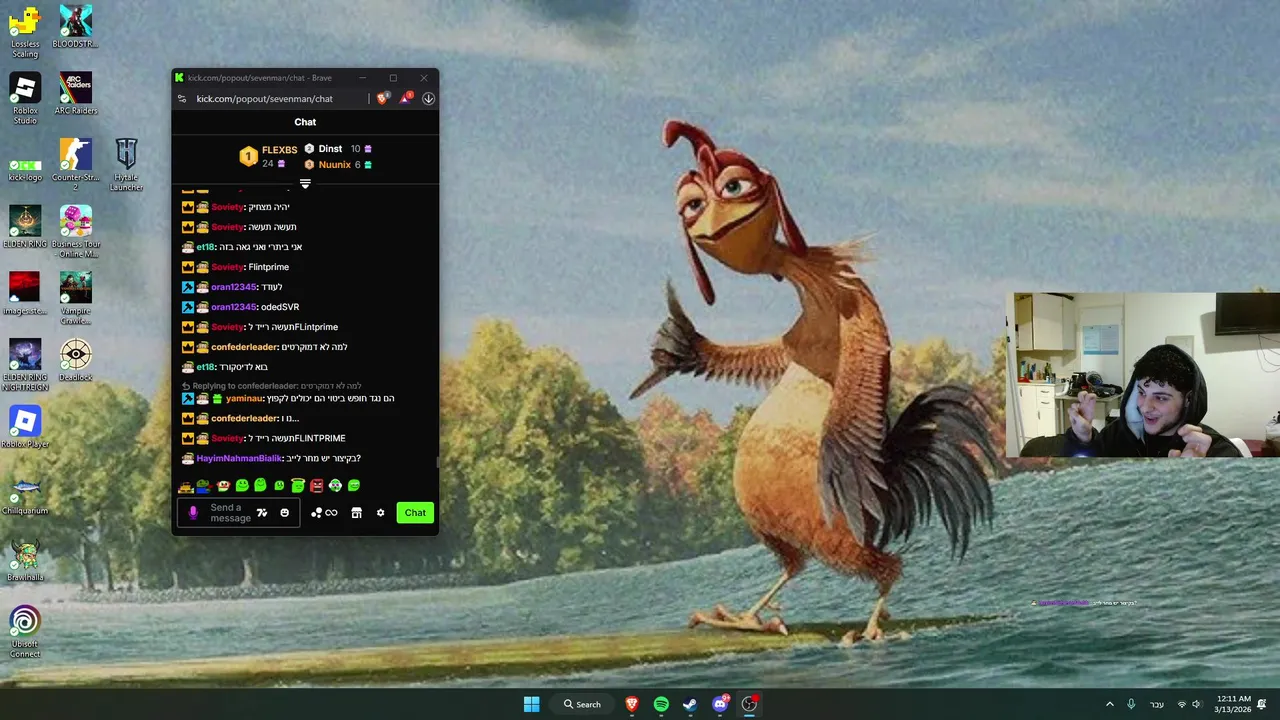Open OBS Studio from the taskbar

[x=749, y=704]
